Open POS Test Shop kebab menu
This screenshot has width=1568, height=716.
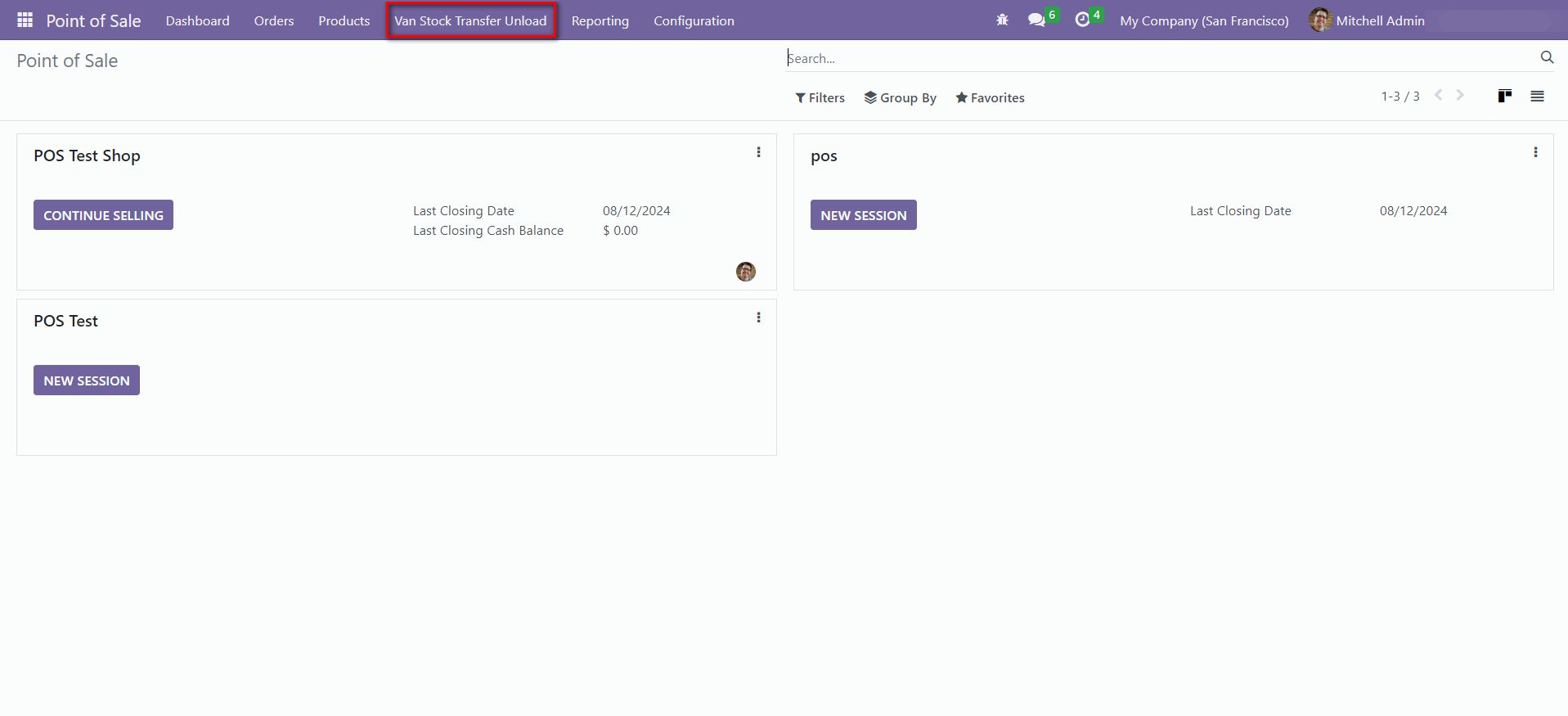point(758,152)
